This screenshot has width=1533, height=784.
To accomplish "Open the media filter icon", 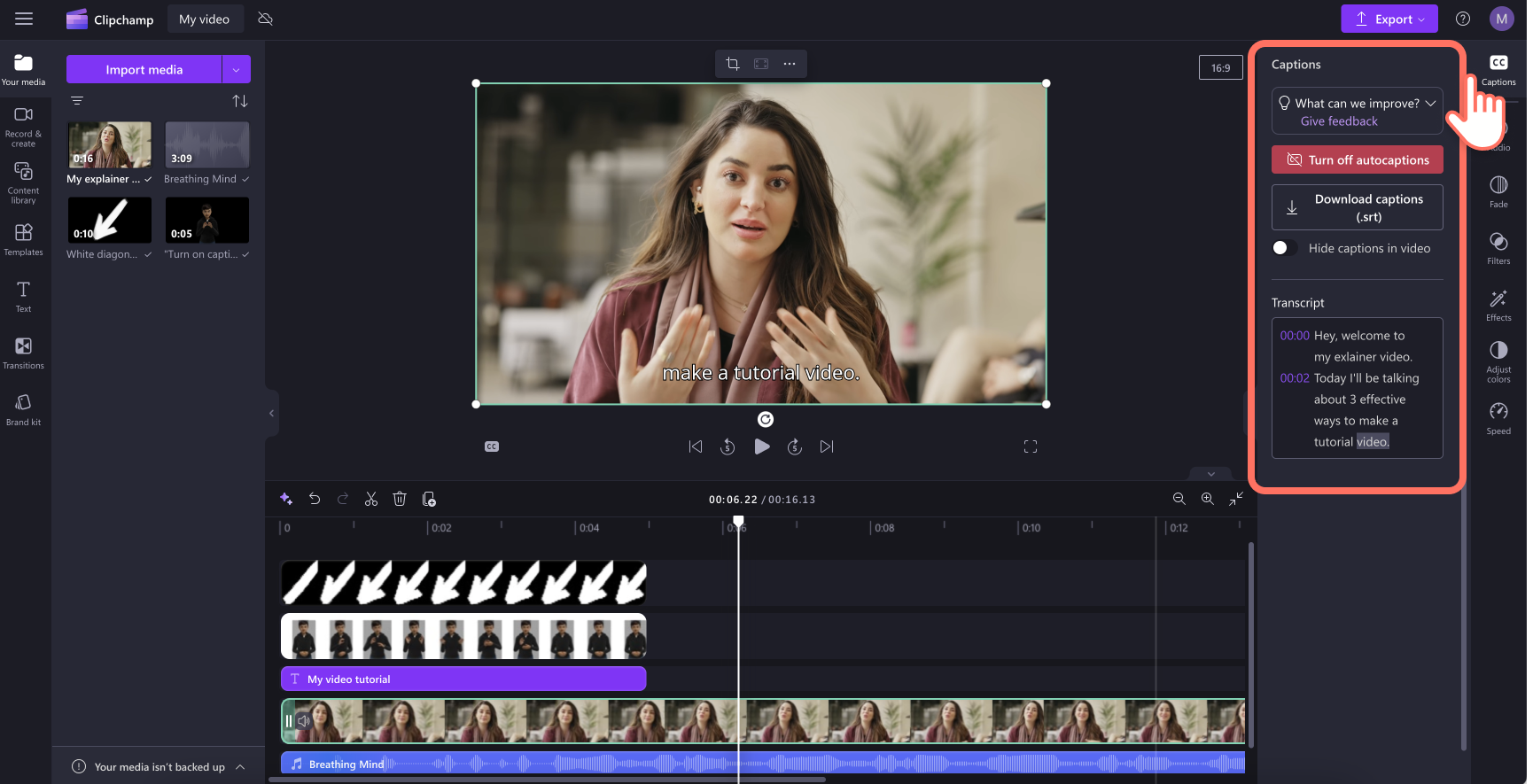I will pyautogui.click(x=77, y=101).
